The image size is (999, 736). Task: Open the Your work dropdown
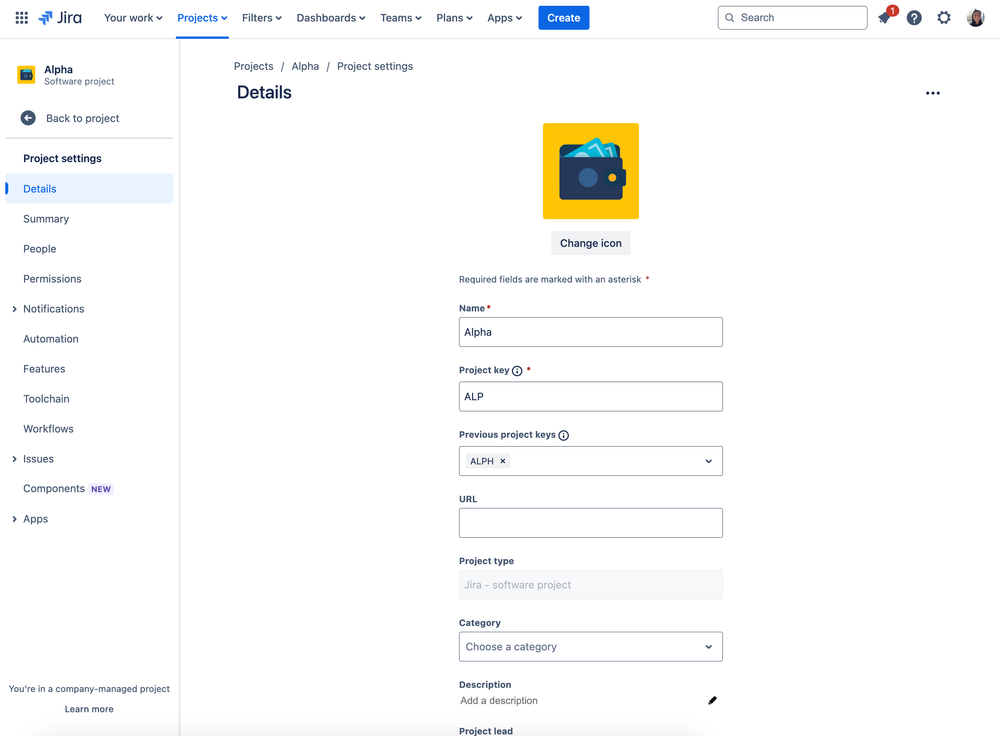133,18
